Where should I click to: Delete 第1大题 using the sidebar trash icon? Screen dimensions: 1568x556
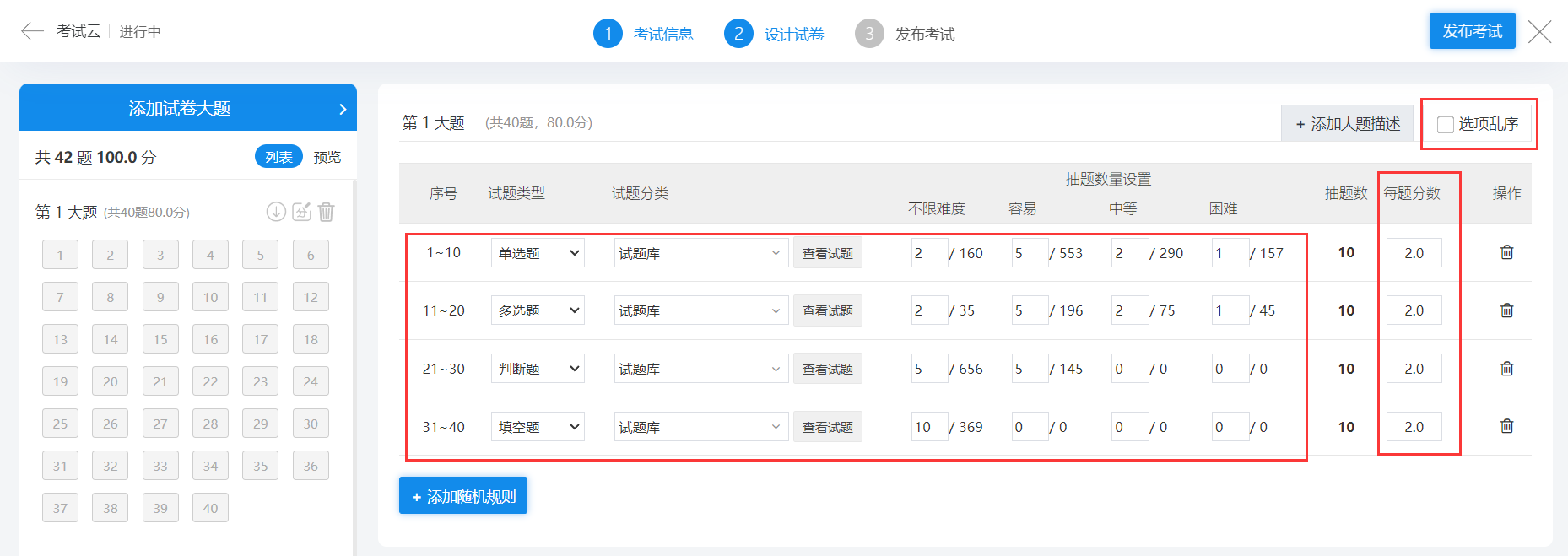327,212
